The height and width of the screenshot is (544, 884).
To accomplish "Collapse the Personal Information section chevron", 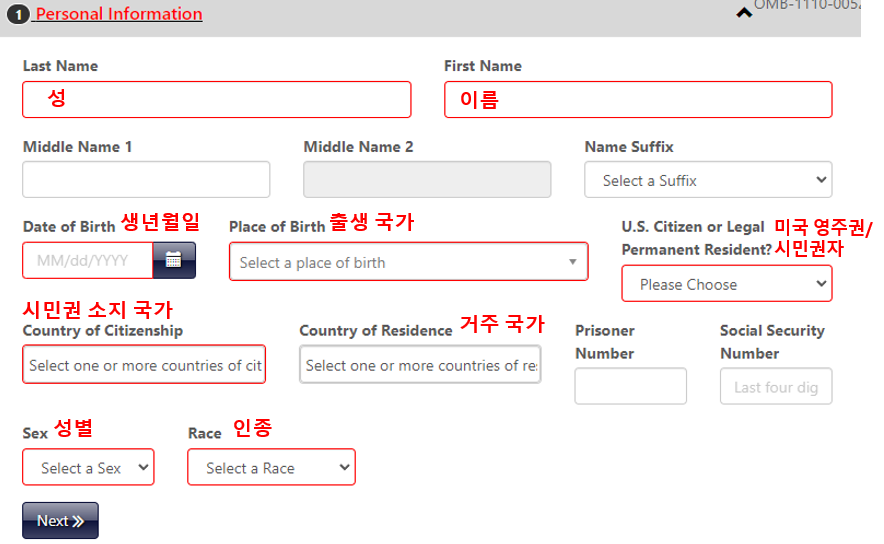I will click(744, 13).
